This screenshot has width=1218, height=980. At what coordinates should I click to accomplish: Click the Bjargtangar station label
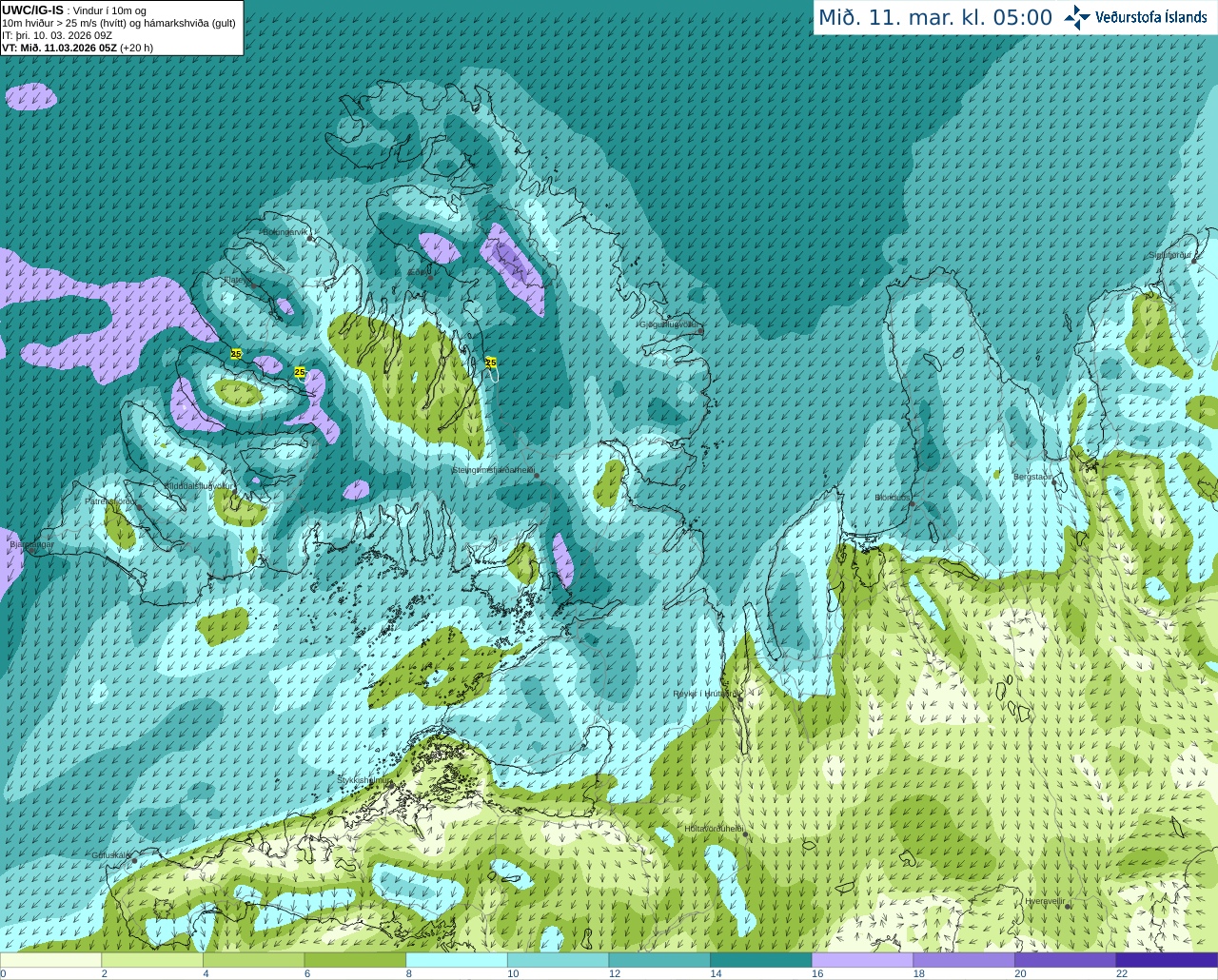point(31,544)
